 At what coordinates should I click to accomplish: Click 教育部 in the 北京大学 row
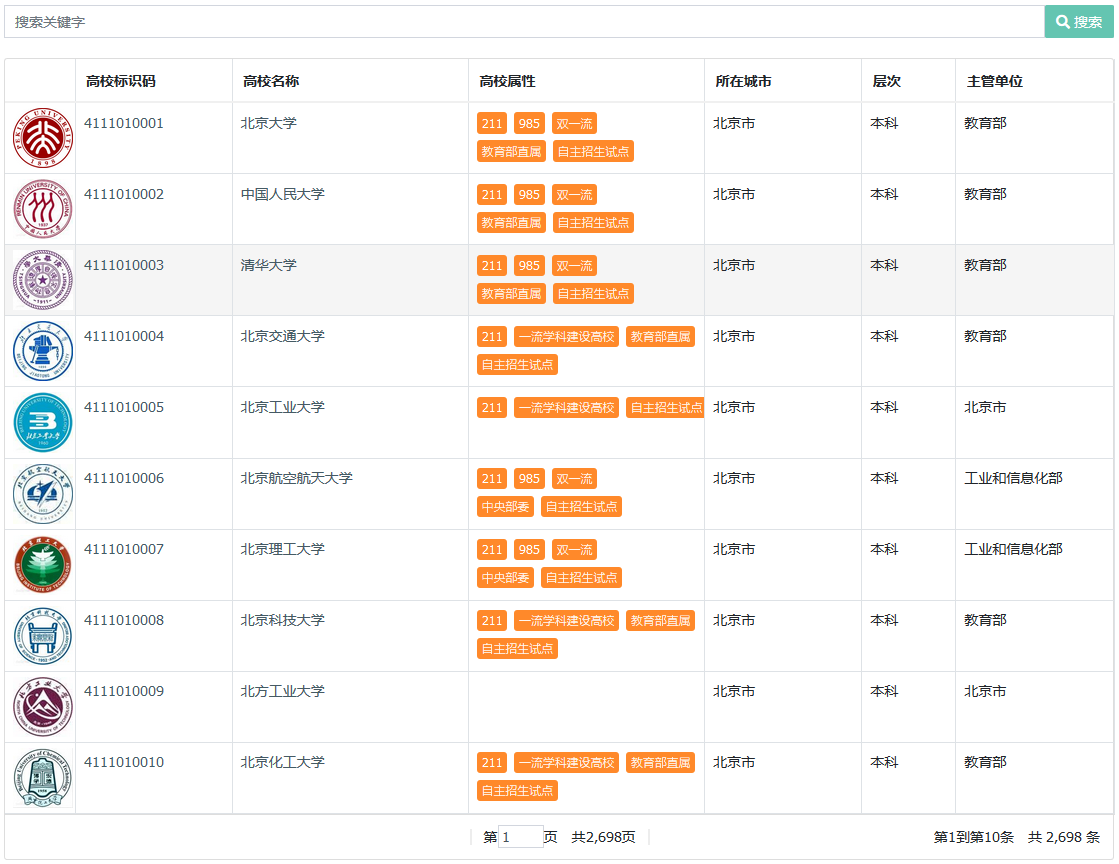986,123
